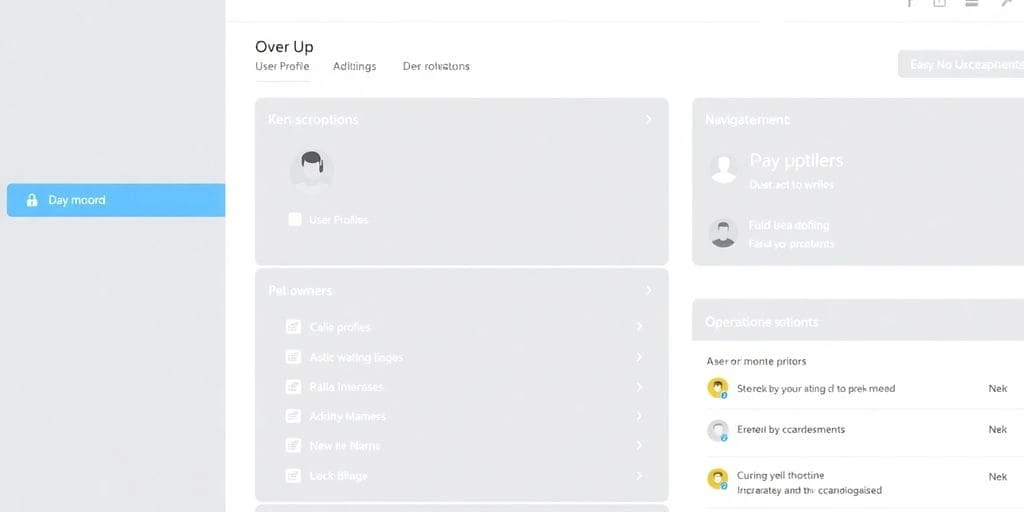Open the Ereterl by ccardesments entry
Viewport: 1024px width, 512px height.
tap(791, 429)
